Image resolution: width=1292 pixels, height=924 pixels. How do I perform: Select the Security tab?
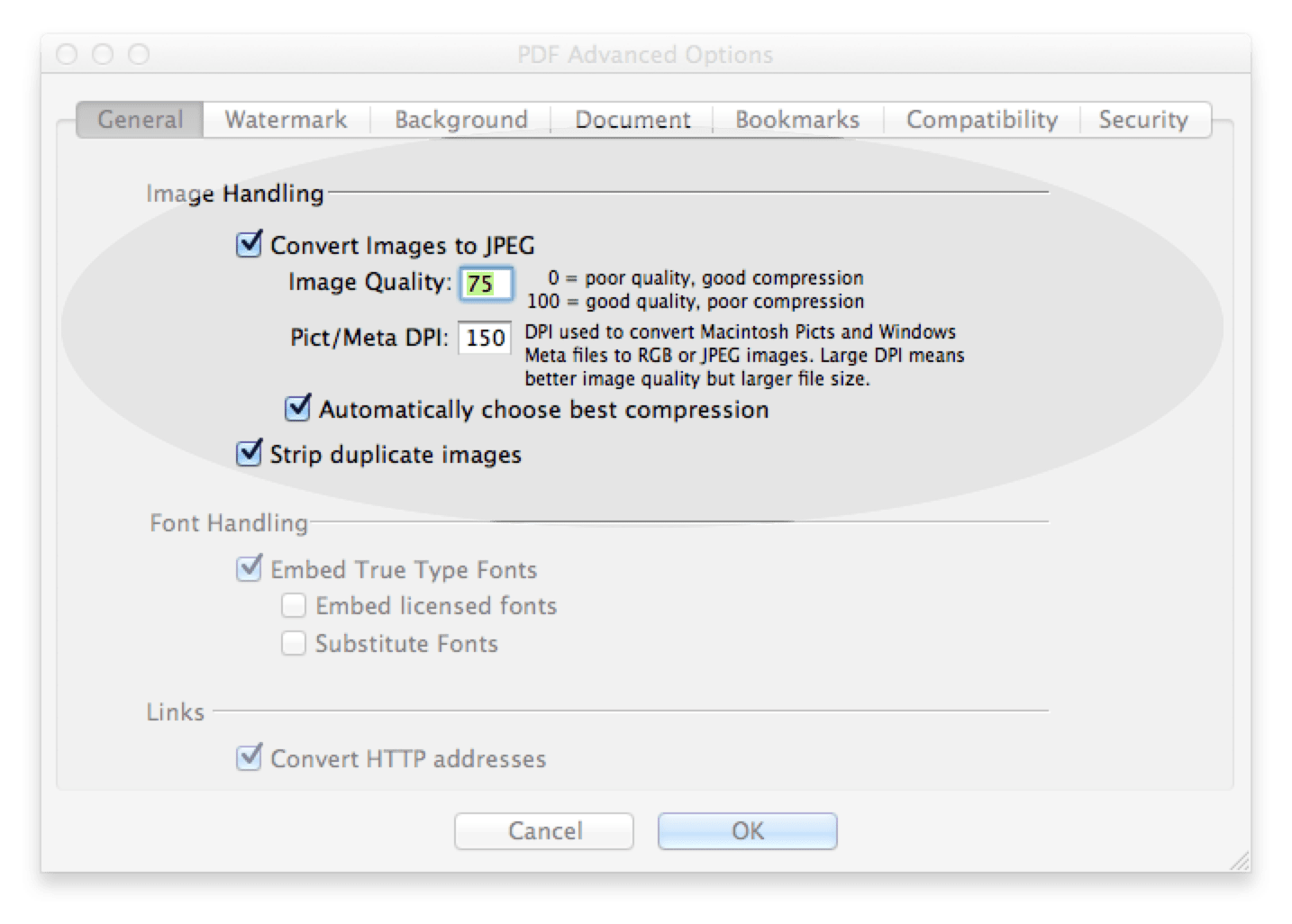coord(1143,119)
